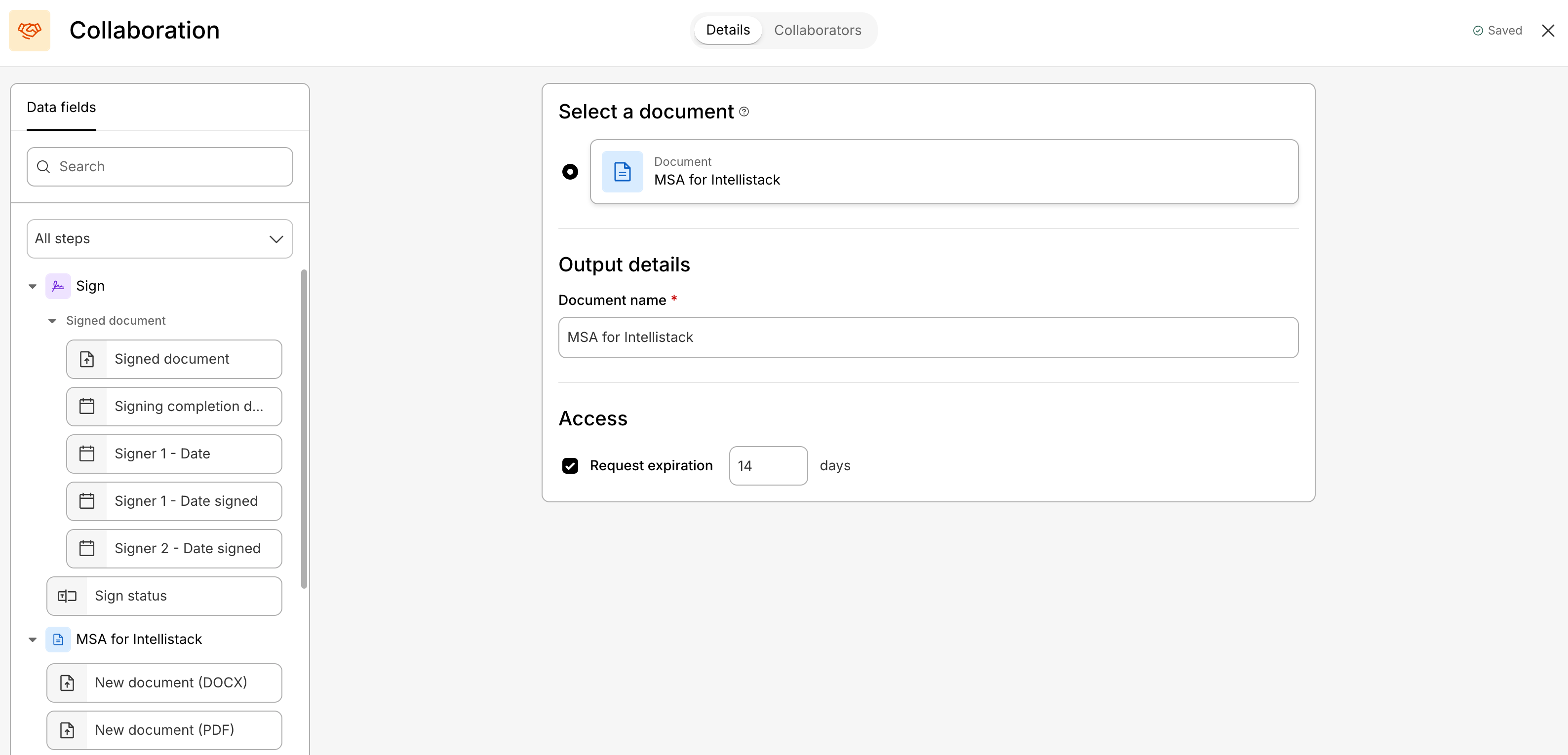
Task: Click the Collaboration handshake icon
Action: coord(29,31)
